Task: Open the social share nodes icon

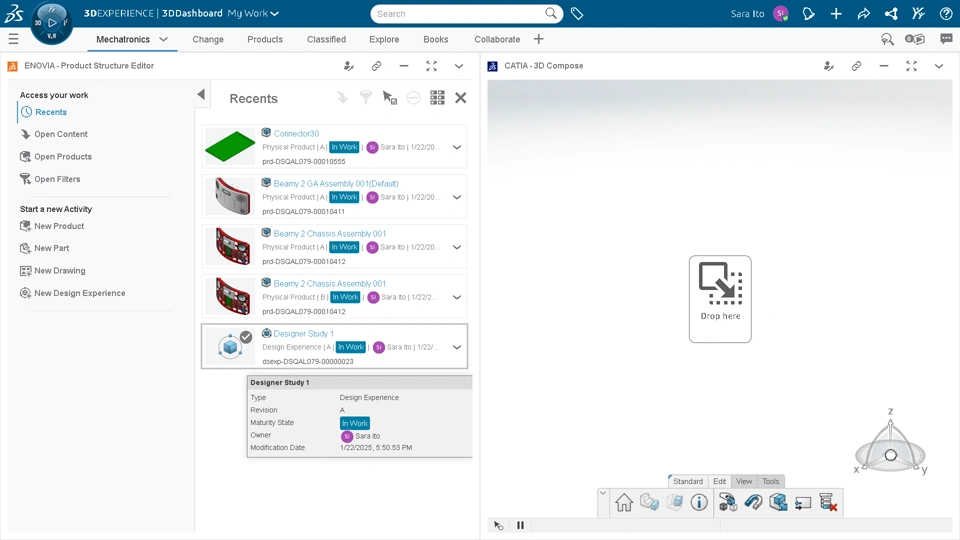Action: pyautogui.click(x=891, y=13)
